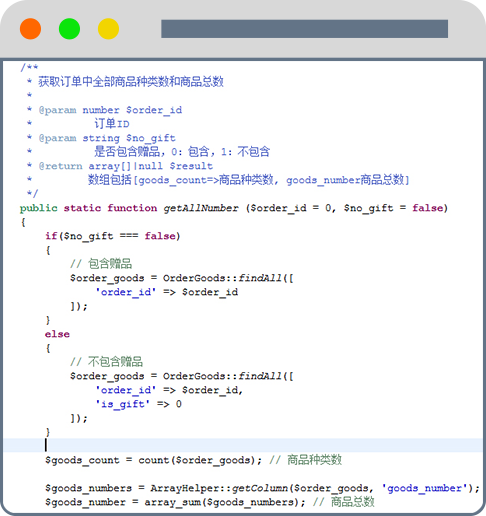Image resolution: width=486 pixels, height=516 pixels.
Task: Click the '// 不包含赠品' comment
Action: coord(106,362)
